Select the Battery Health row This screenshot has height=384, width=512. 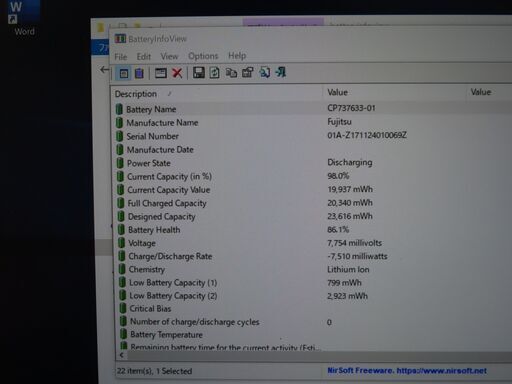[x=312, y=230]
